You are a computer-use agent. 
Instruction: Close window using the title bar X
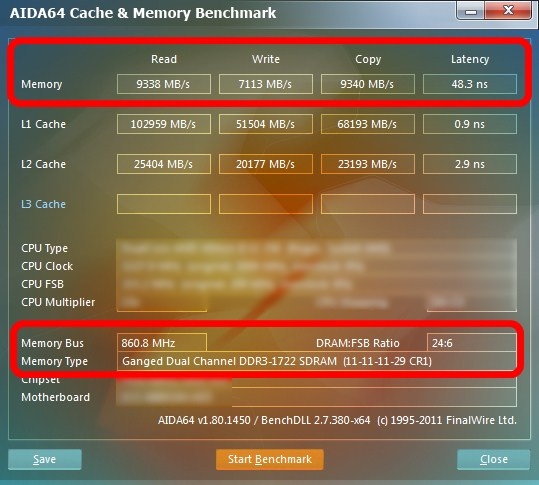pyautogui.click(x=508, y=11)
